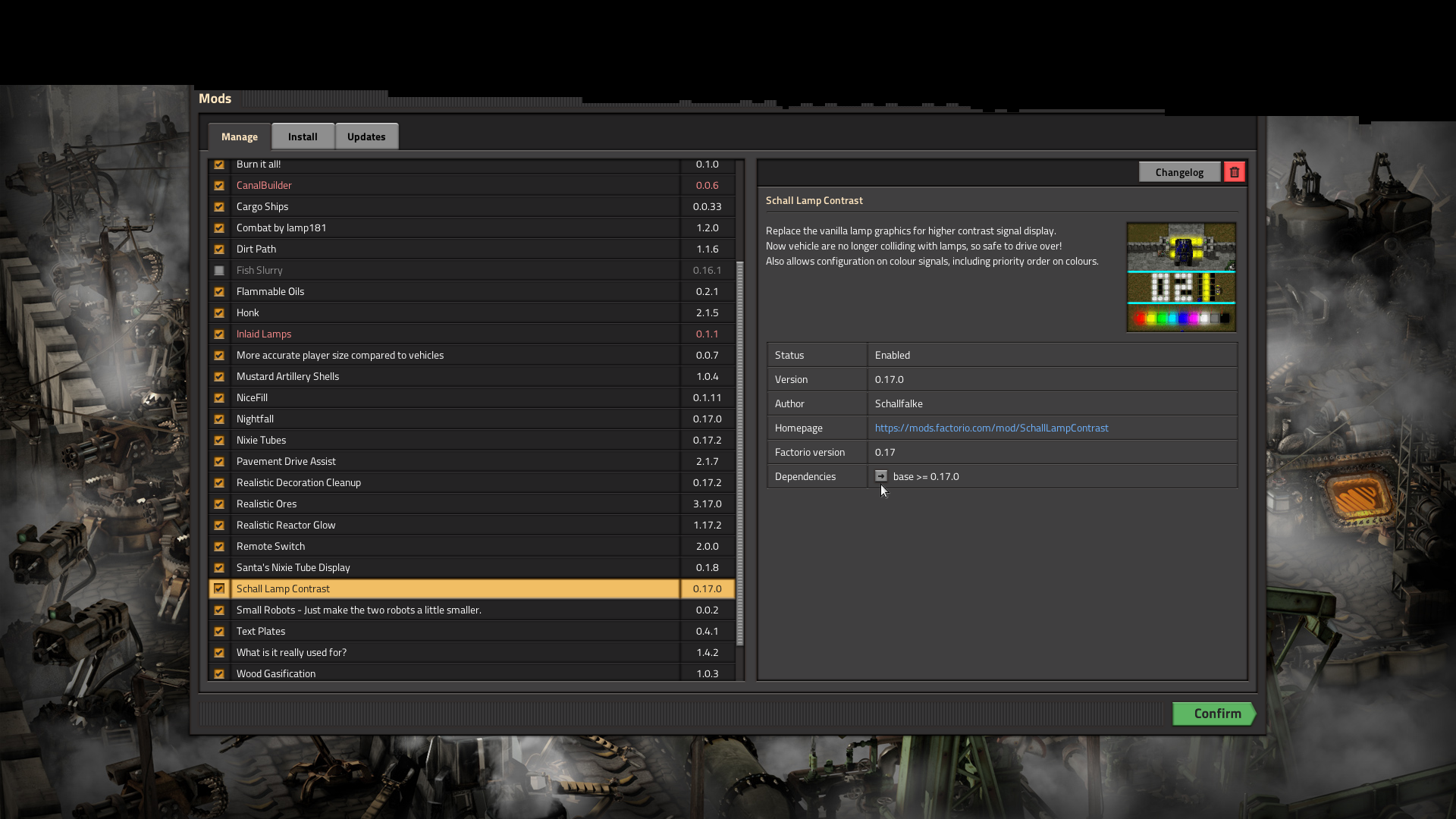This screenshot has height=819, width=1456.
Task: Disable the Dirt Path mod checkbox
Action: (x=219, y=249)
